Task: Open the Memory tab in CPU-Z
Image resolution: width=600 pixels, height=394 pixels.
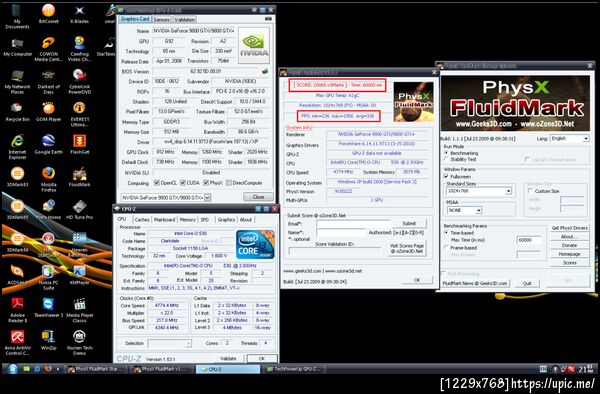Action: pyautogui.click(x=188, y=220)
